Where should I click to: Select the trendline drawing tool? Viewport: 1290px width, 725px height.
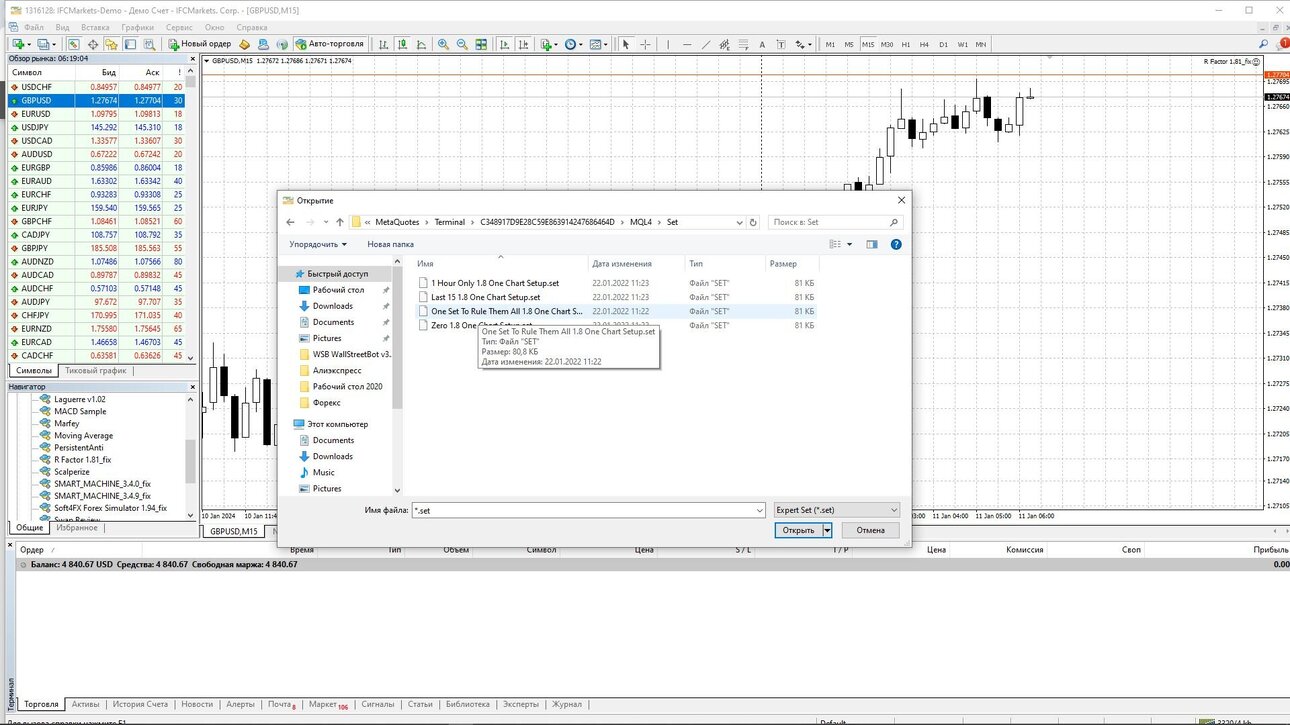tap(706, 44)
